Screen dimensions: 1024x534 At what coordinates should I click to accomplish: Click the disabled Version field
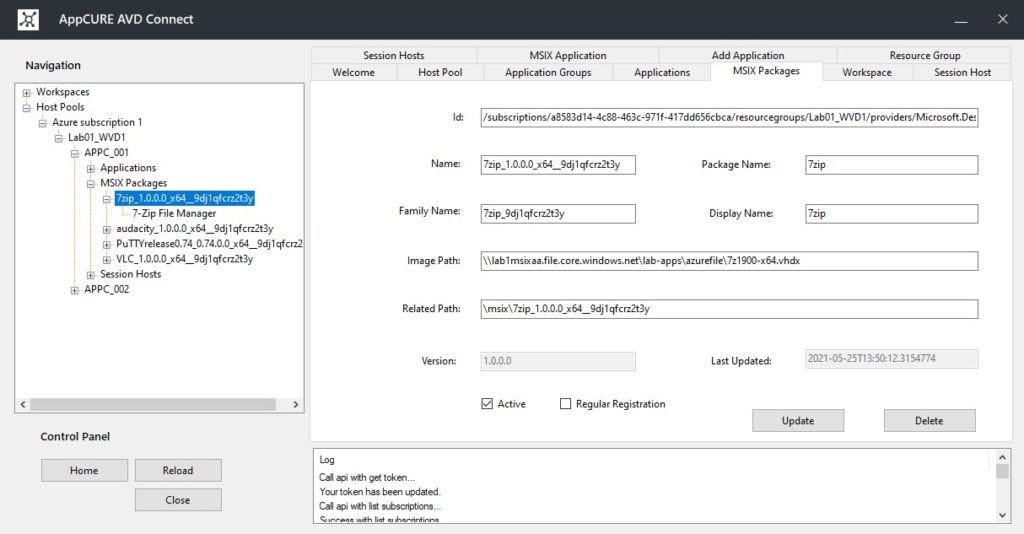pyautogui.click(x=558, y=361)
